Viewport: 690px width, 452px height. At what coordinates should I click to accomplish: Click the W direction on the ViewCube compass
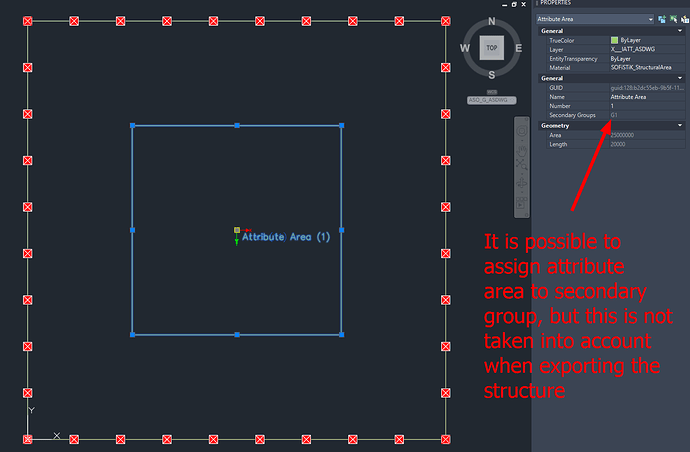pos(464,47)
